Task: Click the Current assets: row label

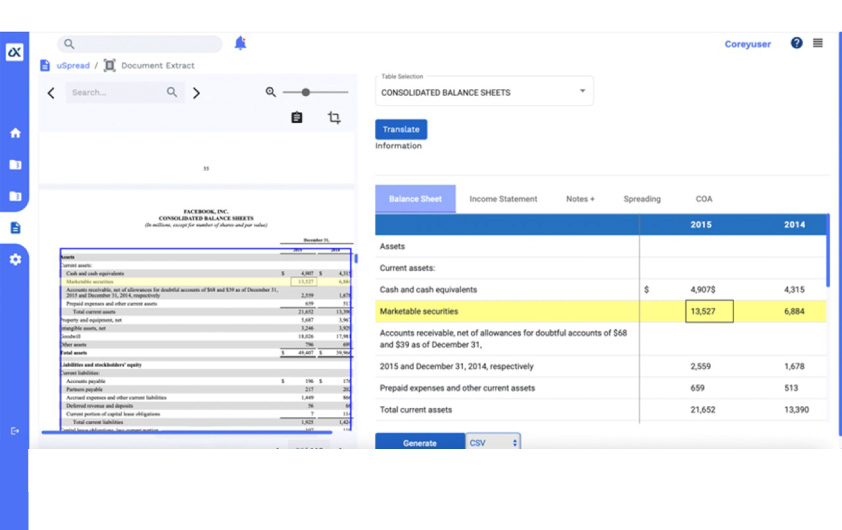Action: tap(407, 268)
